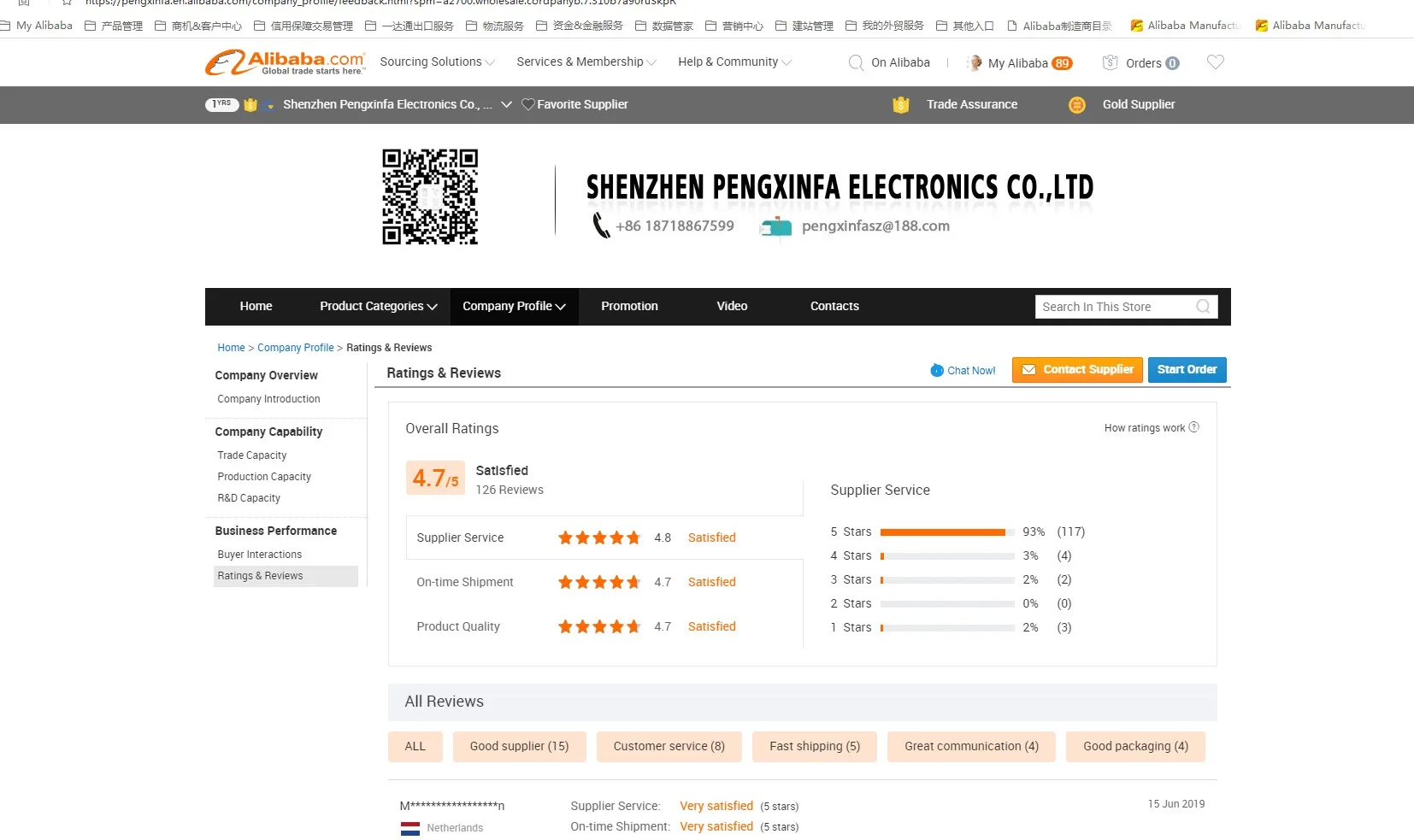
Task: Open the Promotion tab
Action: pos(629,306)
